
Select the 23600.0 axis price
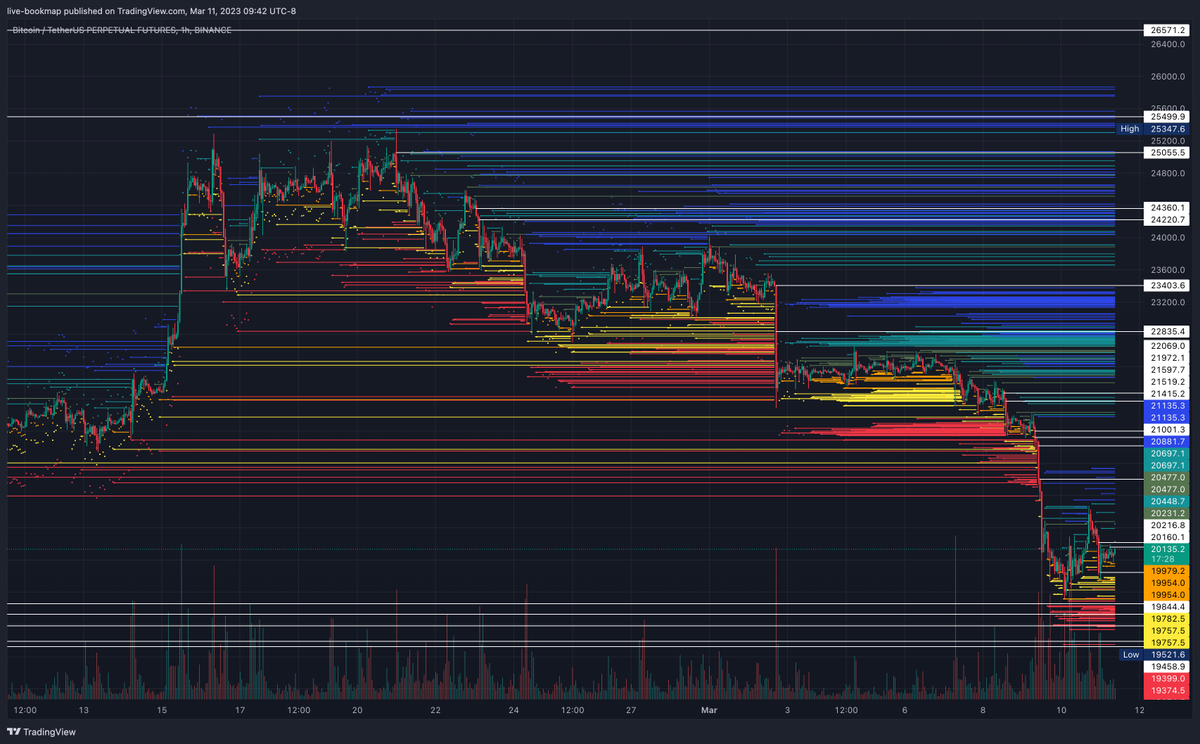pos(1168,270)
